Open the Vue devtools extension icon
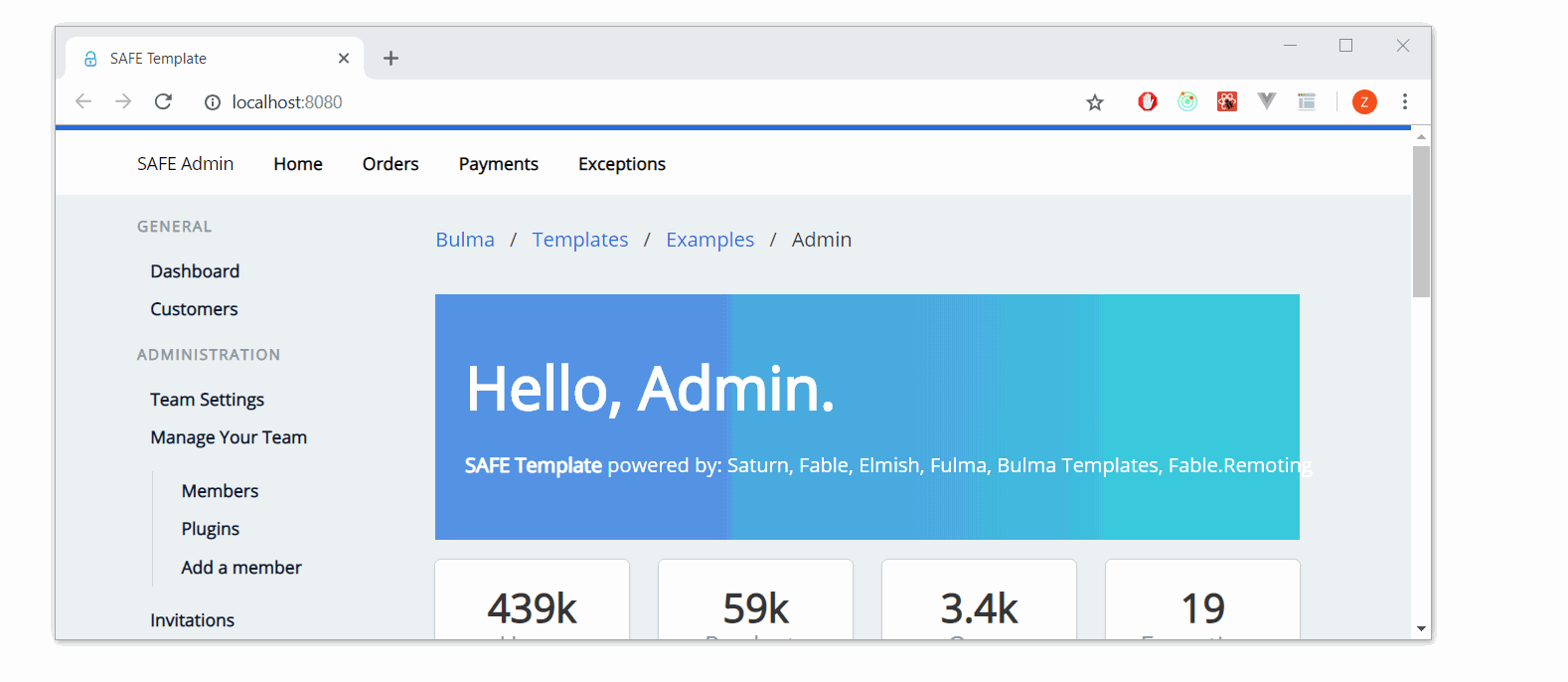Image resolution: width=1568 pixels, height=682 pixels. pyautogui.click(x=1267, y=101)
